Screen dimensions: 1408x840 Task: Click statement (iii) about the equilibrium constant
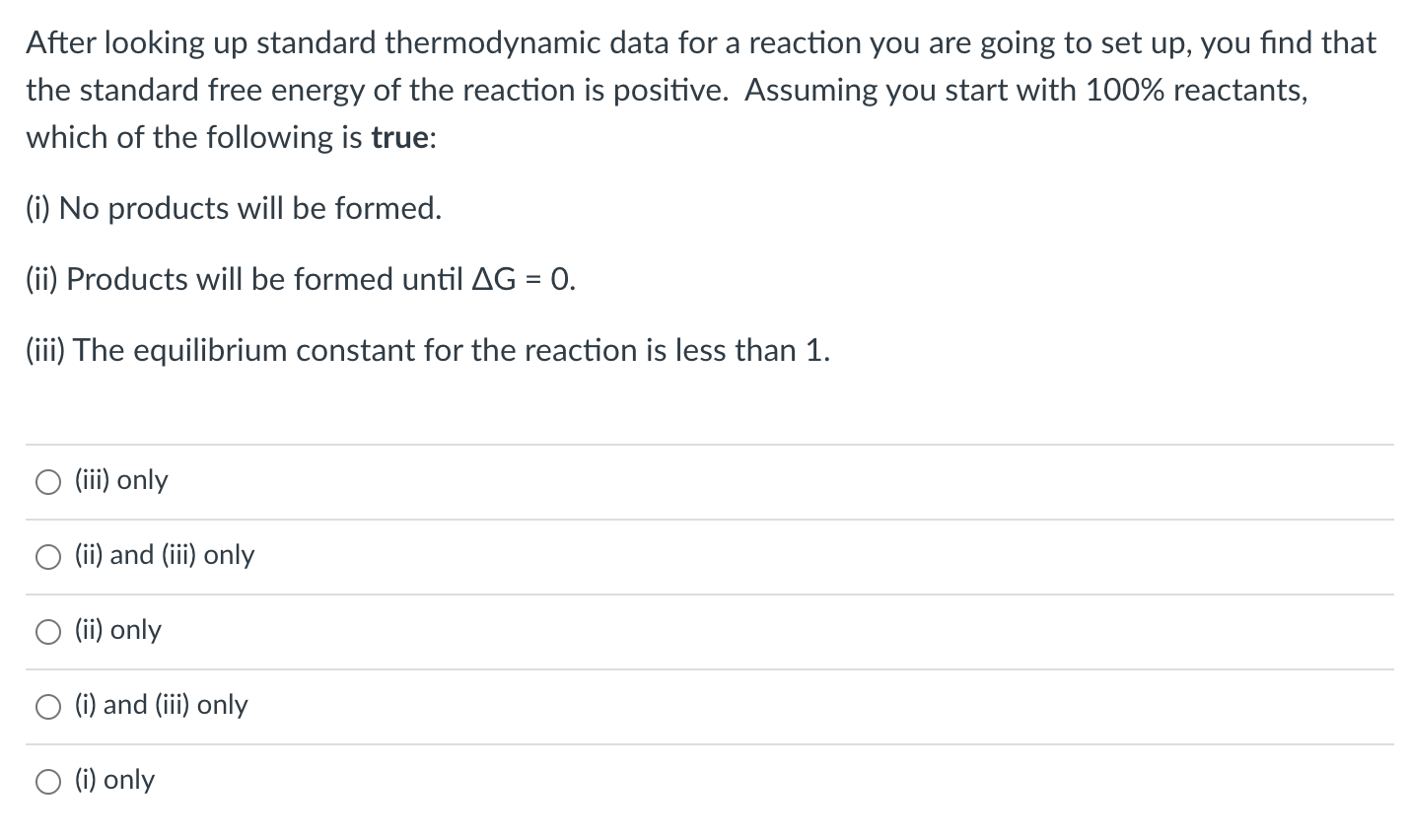click(x=428, y=350)
